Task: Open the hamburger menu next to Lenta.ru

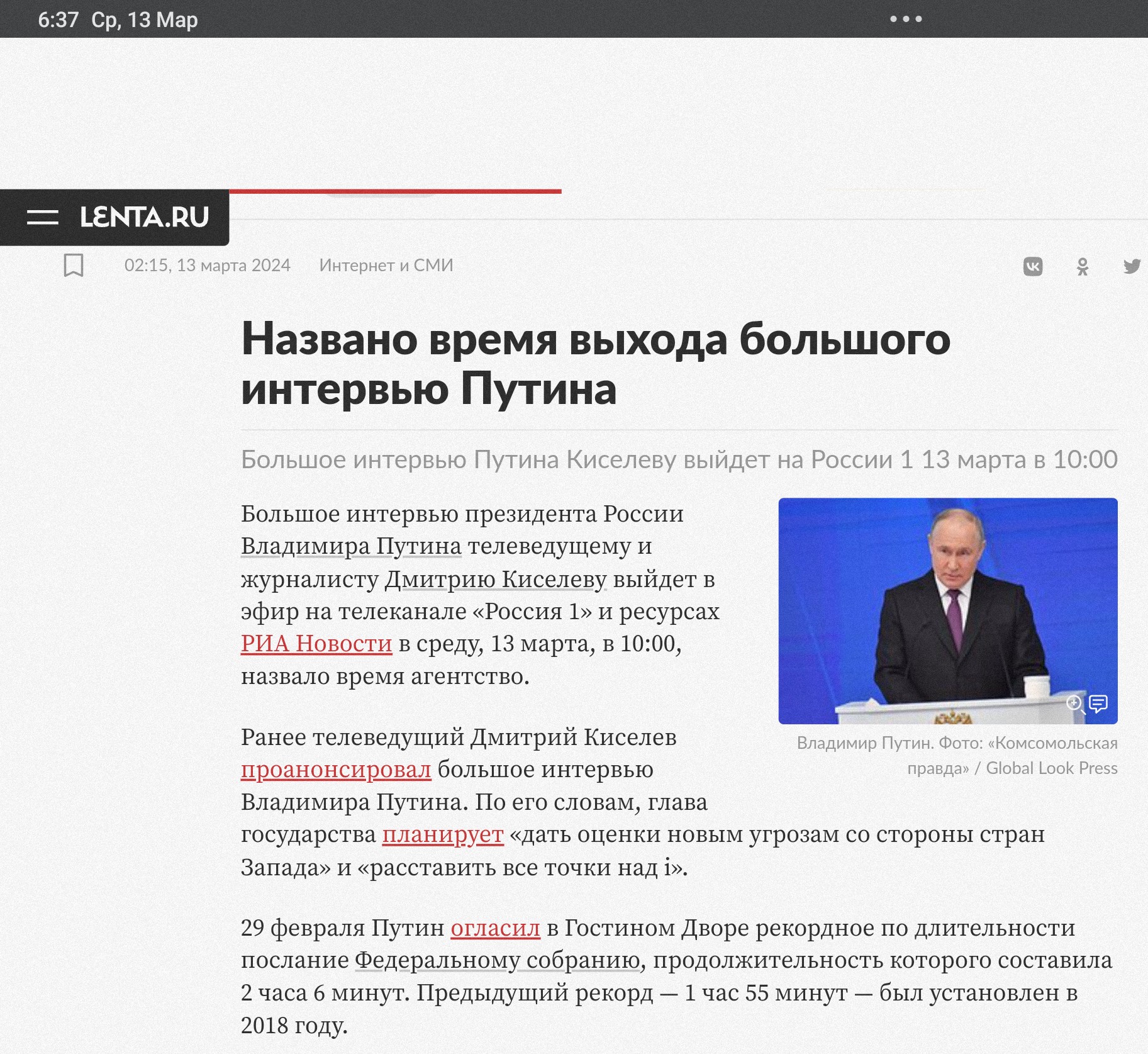Action: 43,217
